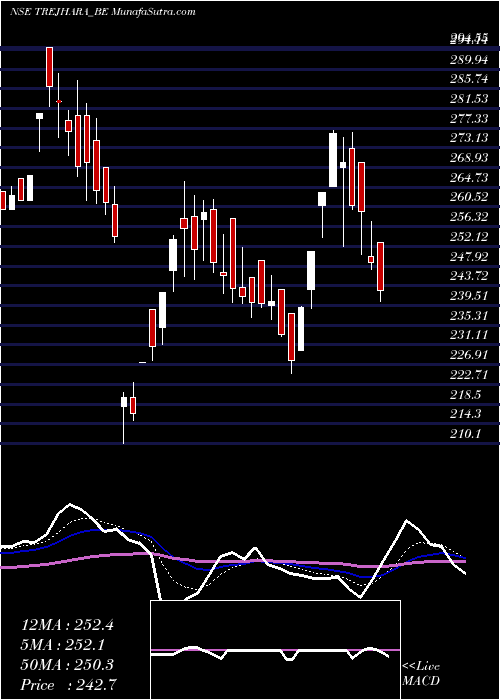Click the NSE TREJHARA_BE MunafaSutra.com title
Image resolution: width=500 pixels, height=700 pixels.
(x=102, y=12)
